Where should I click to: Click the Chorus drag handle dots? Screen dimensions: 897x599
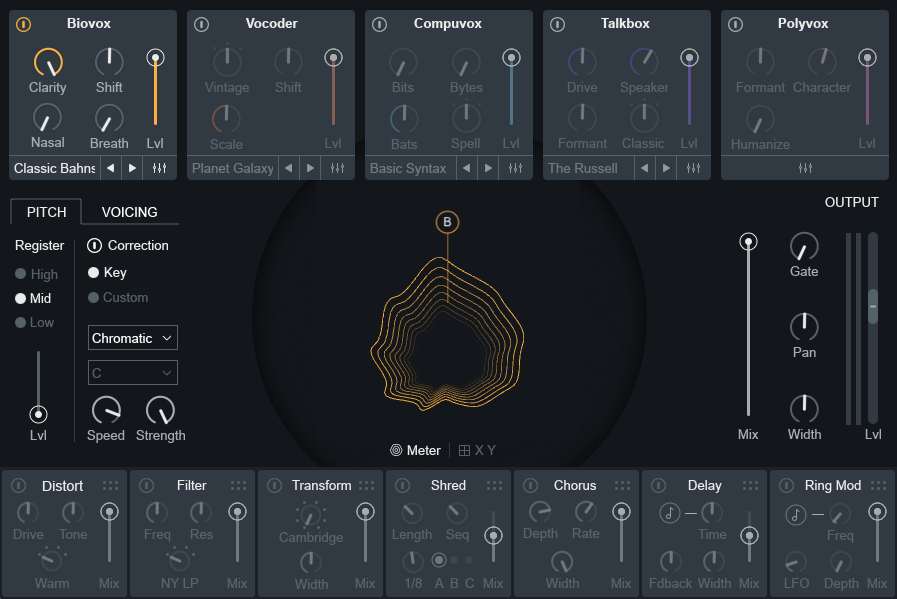[x=622, y=486]
